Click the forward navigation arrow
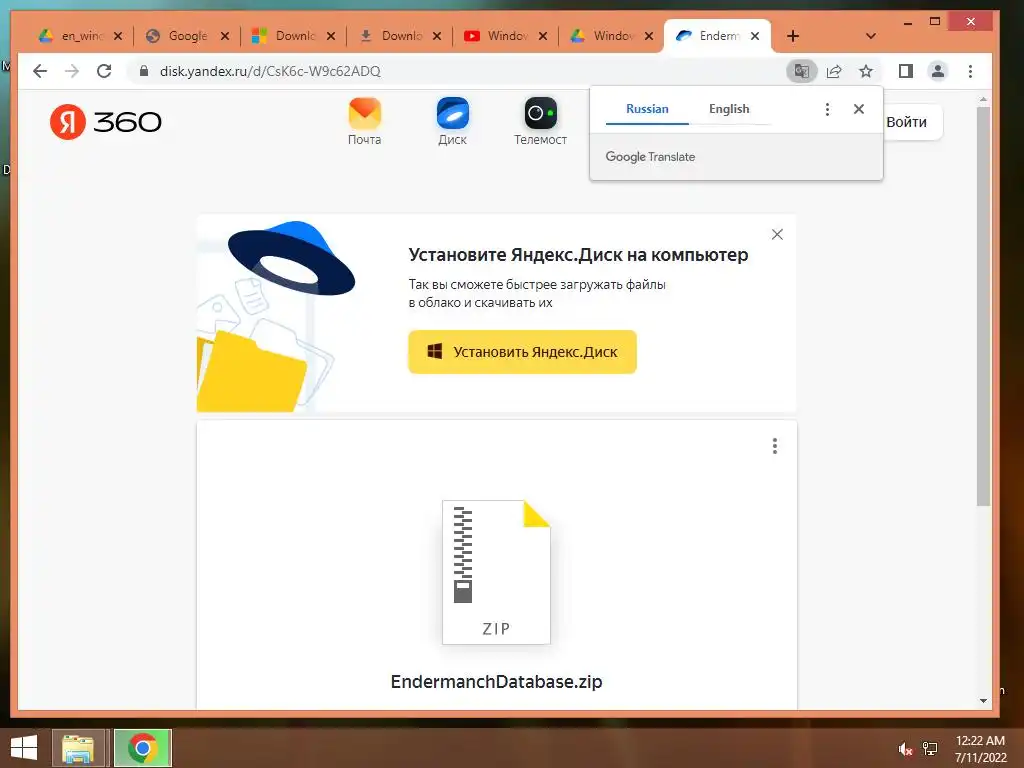Image resolution: width=1024 pixels, height=768 pixels. tap(72, 71)
